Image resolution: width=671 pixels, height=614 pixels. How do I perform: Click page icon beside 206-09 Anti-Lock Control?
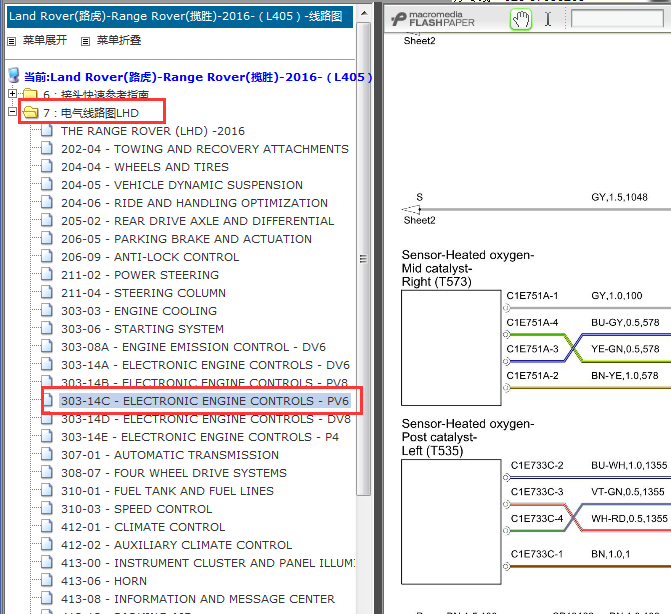tap(47, 255)
